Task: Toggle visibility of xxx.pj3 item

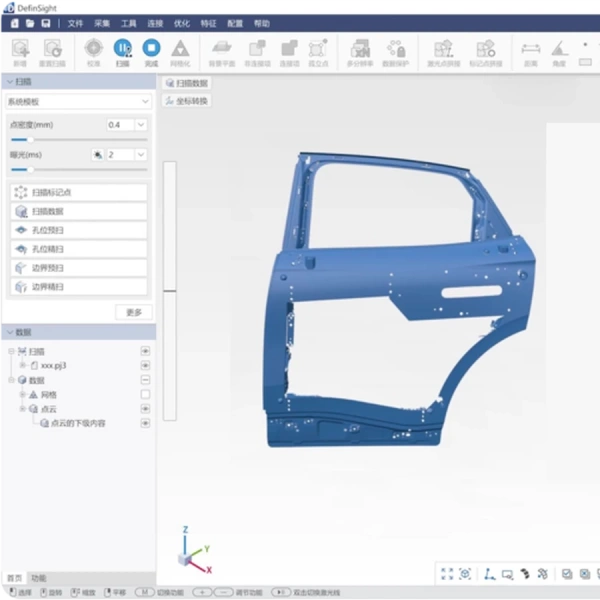Action: (145, 365)
